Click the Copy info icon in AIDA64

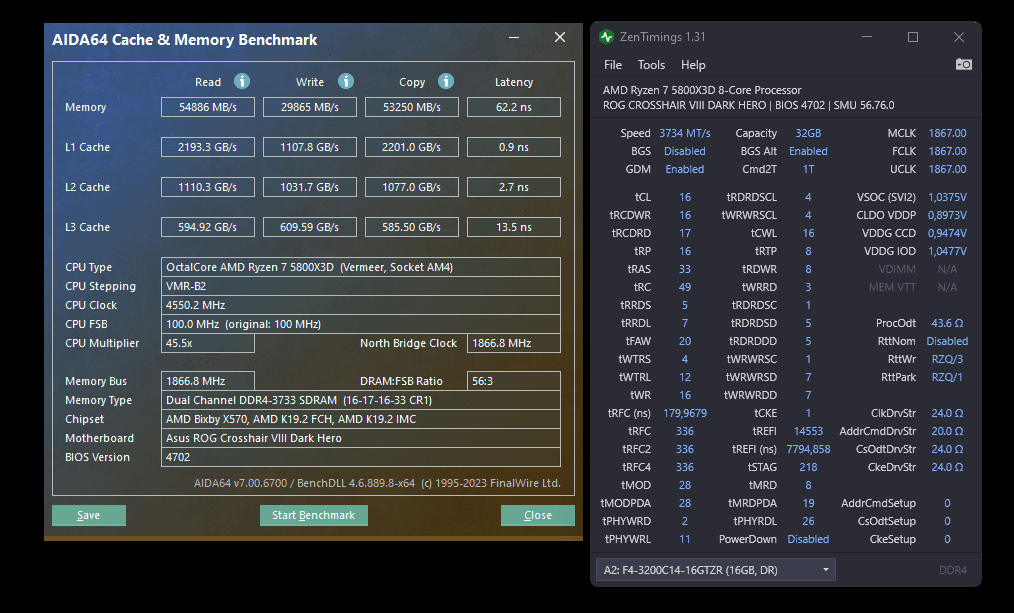(x=446, y=81)
